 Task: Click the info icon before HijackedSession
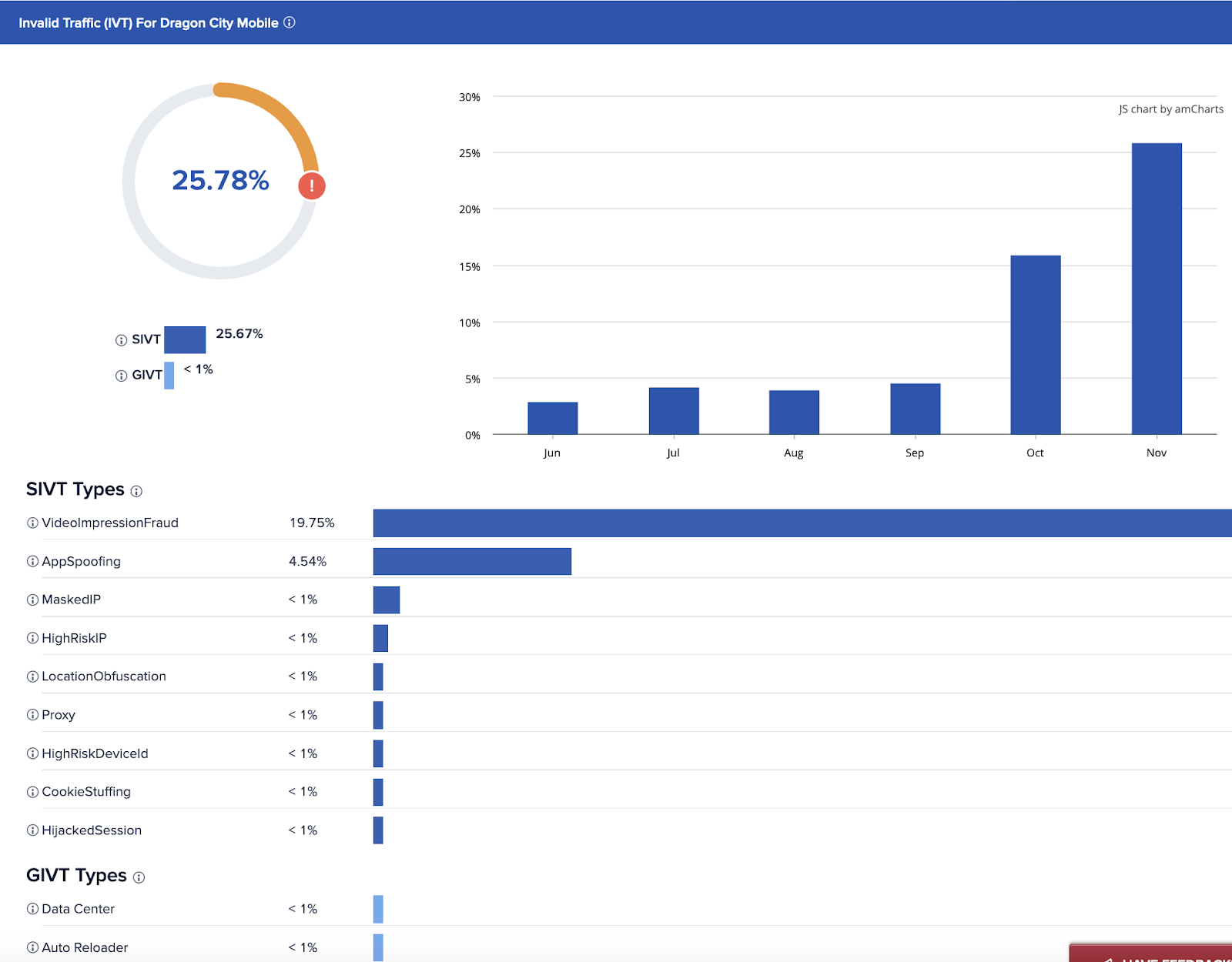point(32,830)
